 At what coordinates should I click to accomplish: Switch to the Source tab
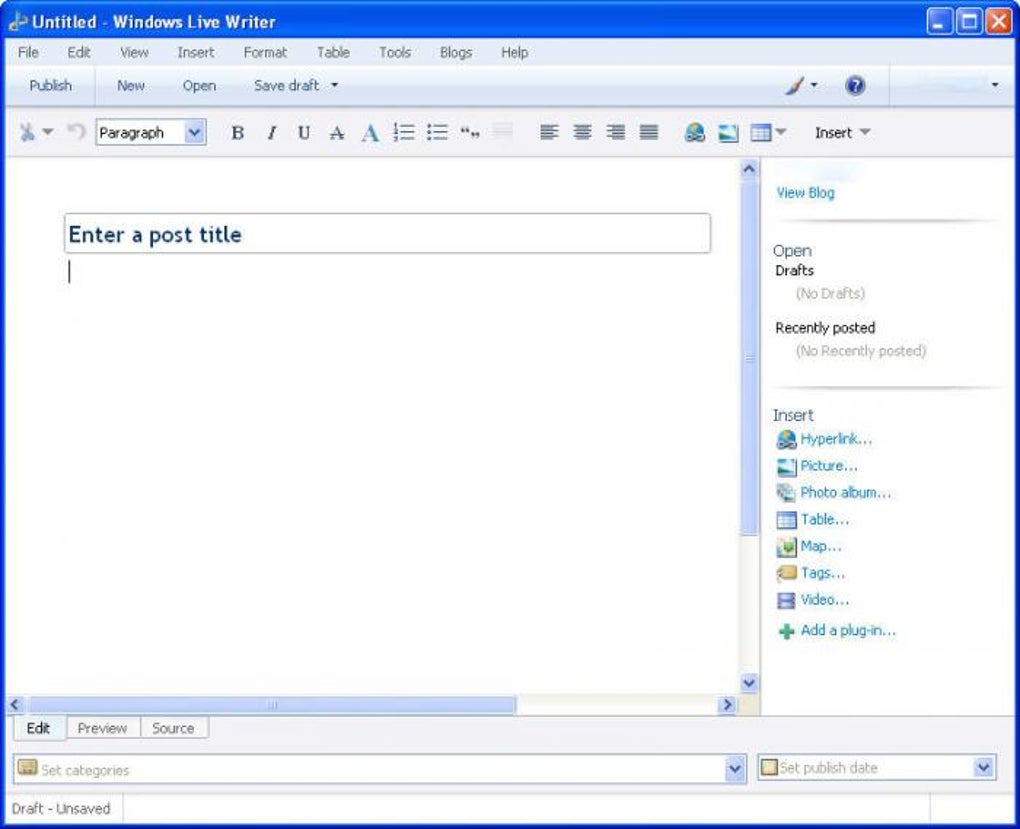(173, 728)
